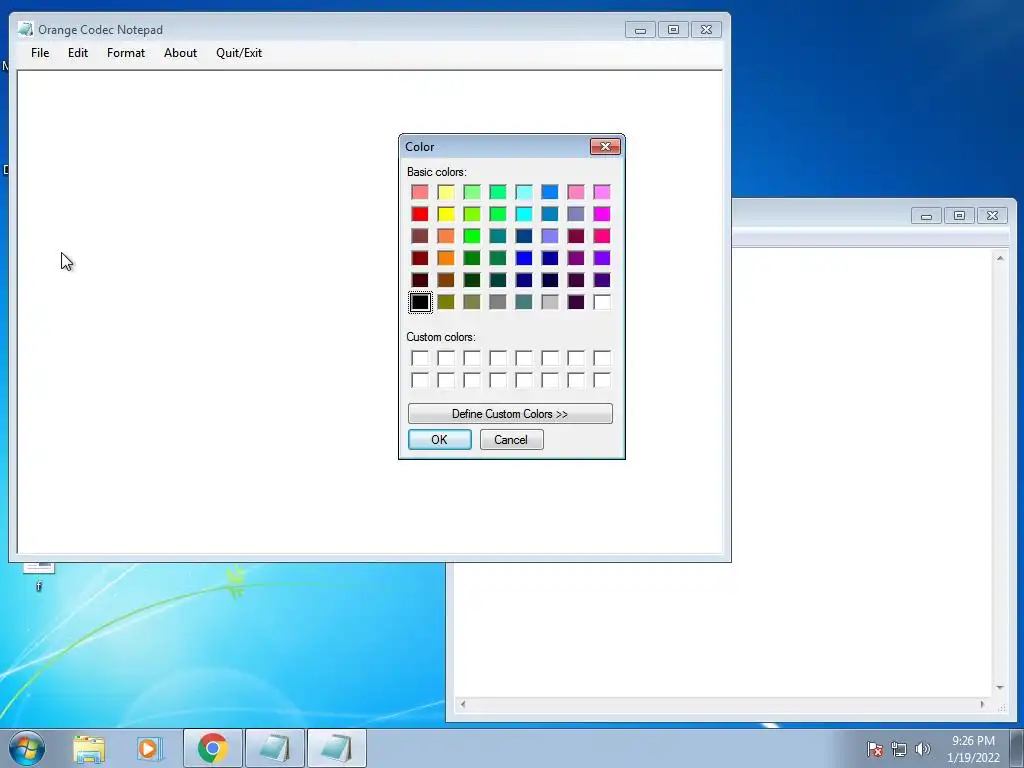The height and width of the screenshot is (768, 1024).
Task: Click left arrow of background window's horizontal scrollbar
Action: pos(463,704)
